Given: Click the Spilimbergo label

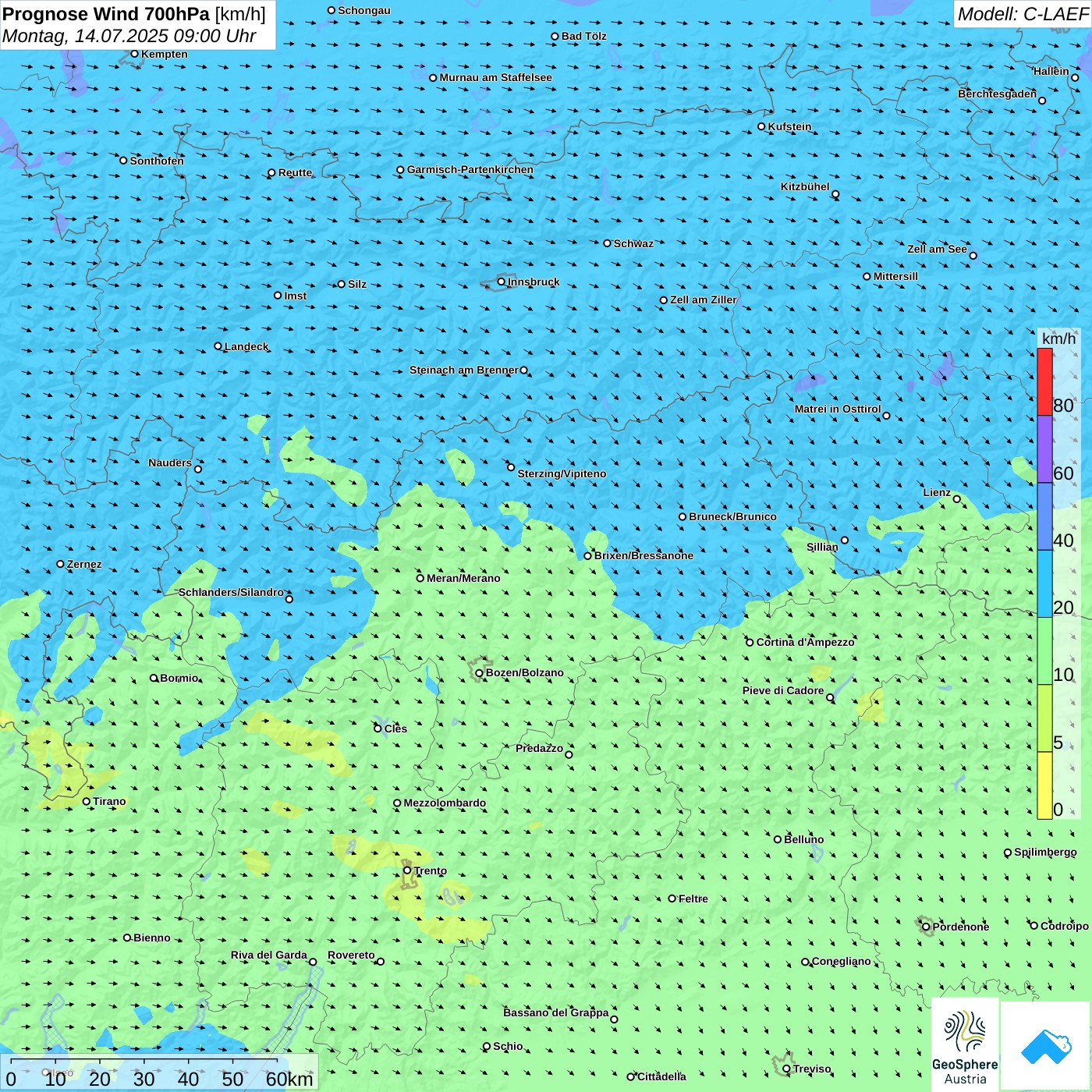Looking at the screenshot, I should coord(1045,852).
